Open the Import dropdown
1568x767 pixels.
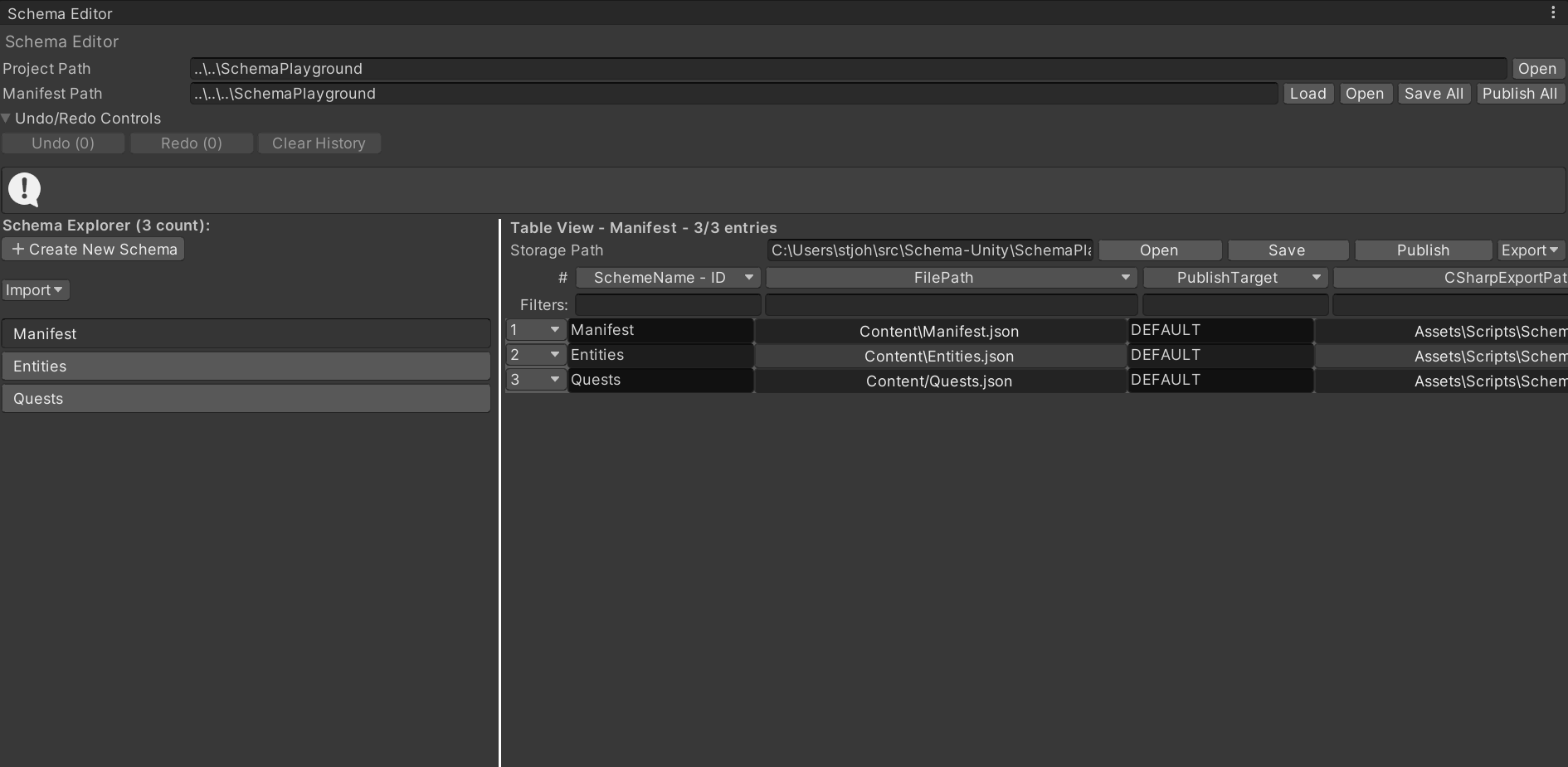pyautogui.click(x=34, y=289)
